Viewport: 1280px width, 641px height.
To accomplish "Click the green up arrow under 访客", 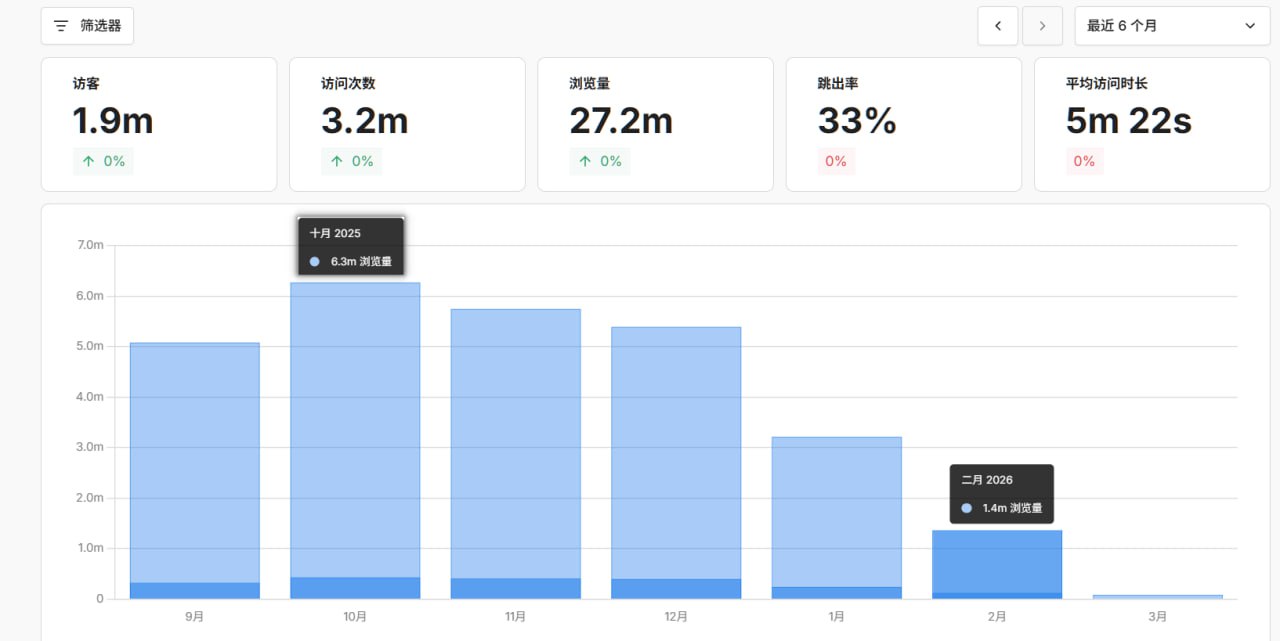I will (x=88, y=161).
